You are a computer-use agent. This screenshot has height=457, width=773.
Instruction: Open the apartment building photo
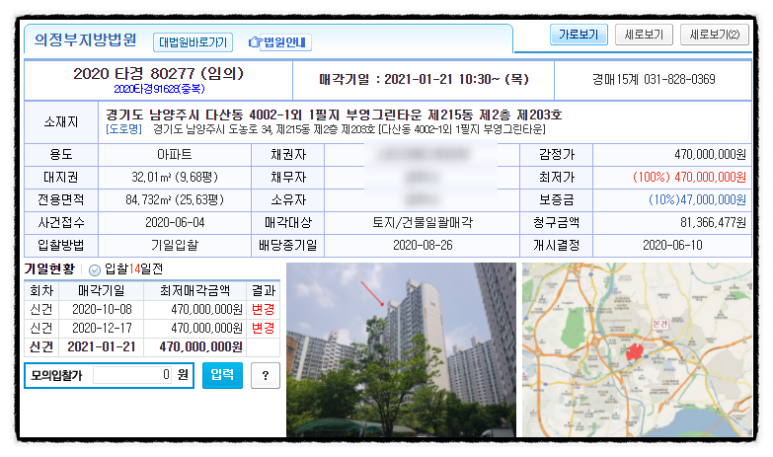click(401, 350)
